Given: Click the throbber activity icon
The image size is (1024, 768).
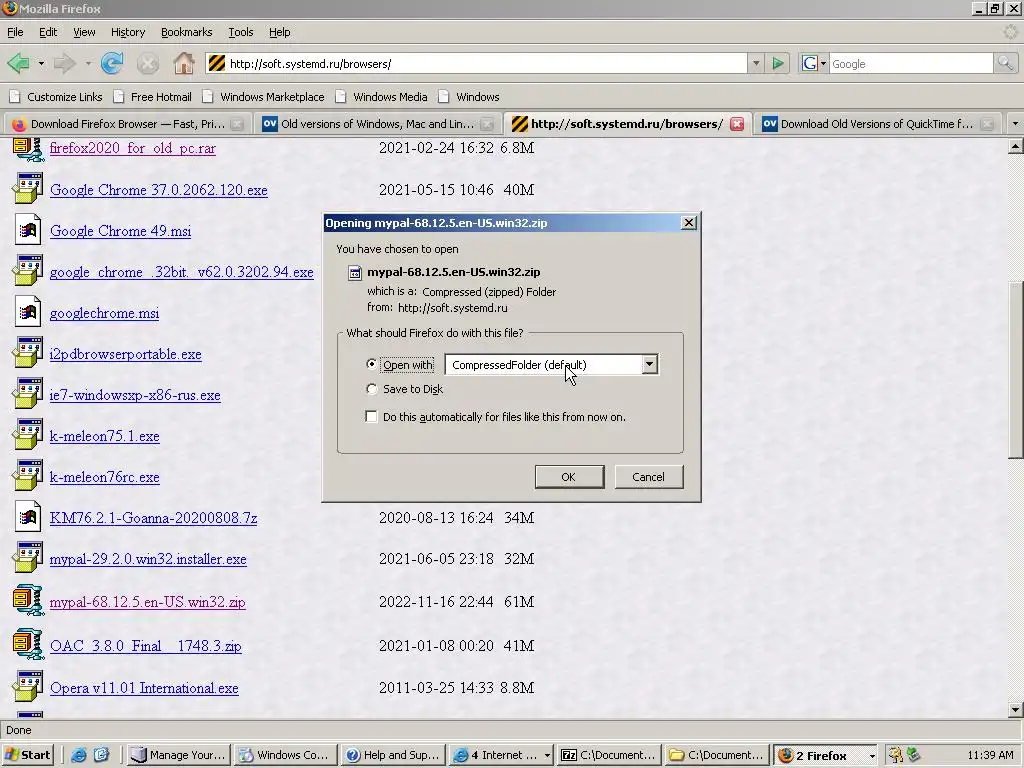Looking at the screenshot, I should 1010,32.
